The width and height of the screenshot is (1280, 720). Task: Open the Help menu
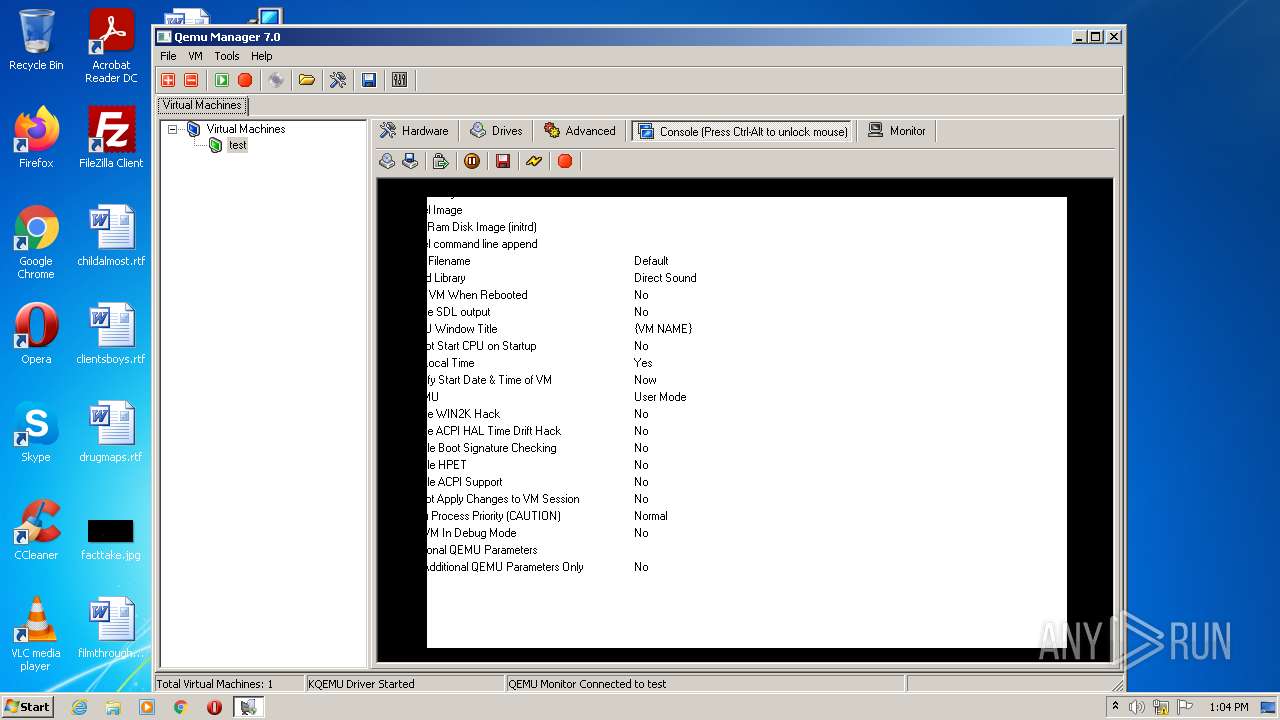tap(261, 56)
